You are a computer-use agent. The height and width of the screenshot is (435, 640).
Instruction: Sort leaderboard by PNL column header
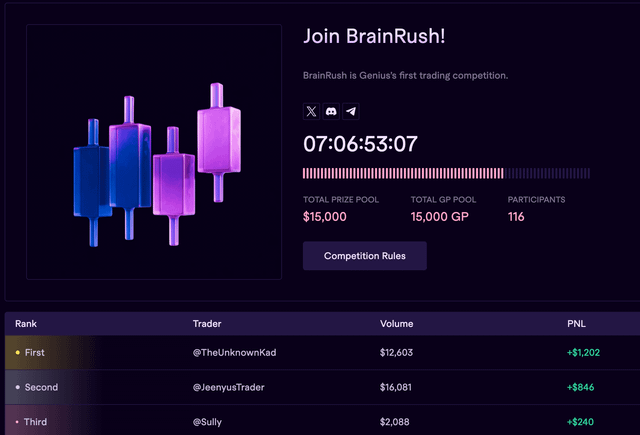[577, 324]
